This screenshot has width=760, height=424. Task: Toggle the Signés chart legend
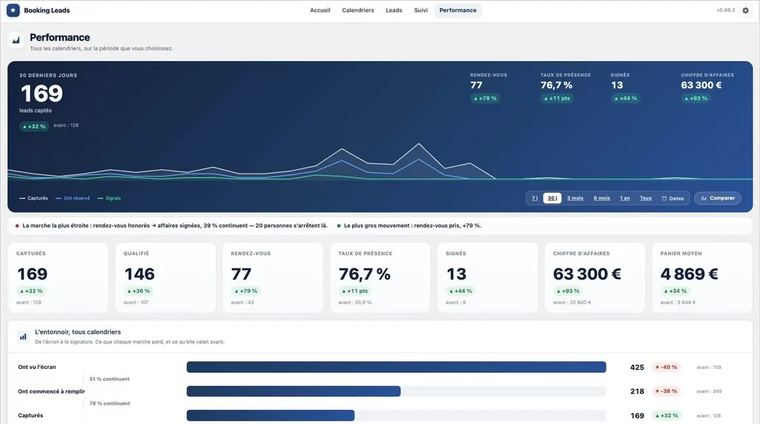click(109, 198)
